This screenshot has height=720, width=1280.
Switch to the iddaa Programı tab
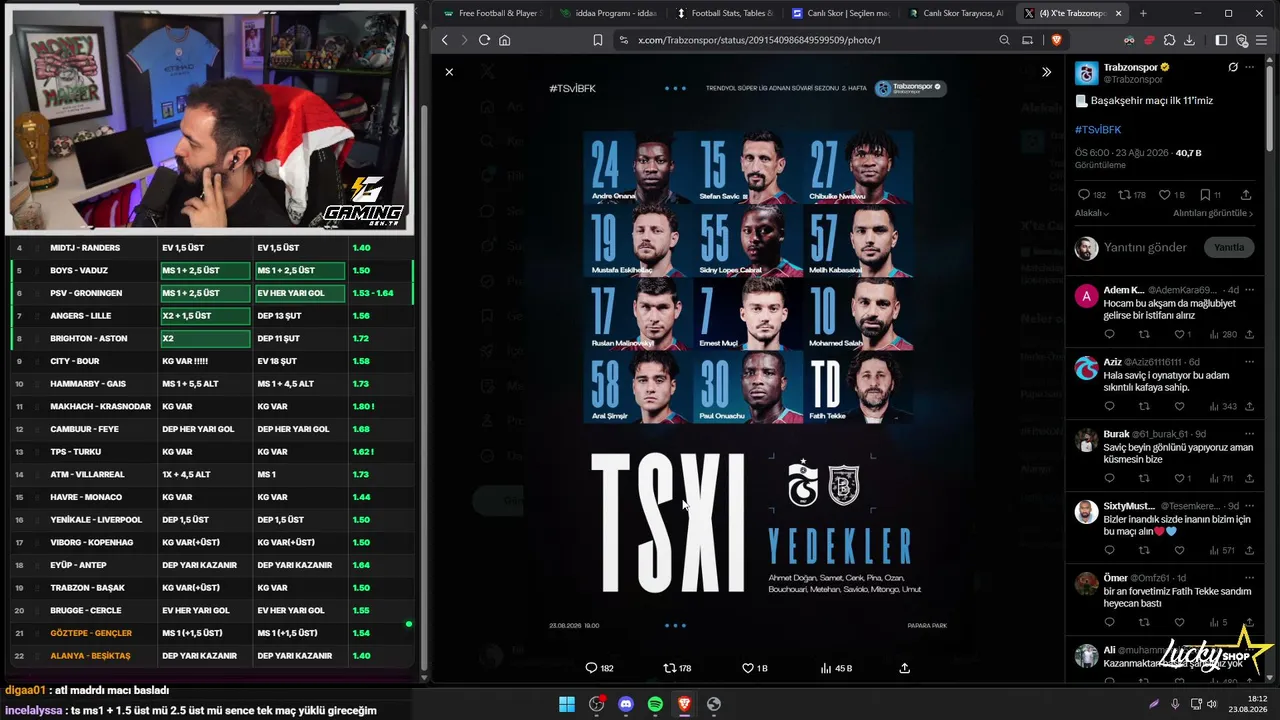(x=609, y=13)
